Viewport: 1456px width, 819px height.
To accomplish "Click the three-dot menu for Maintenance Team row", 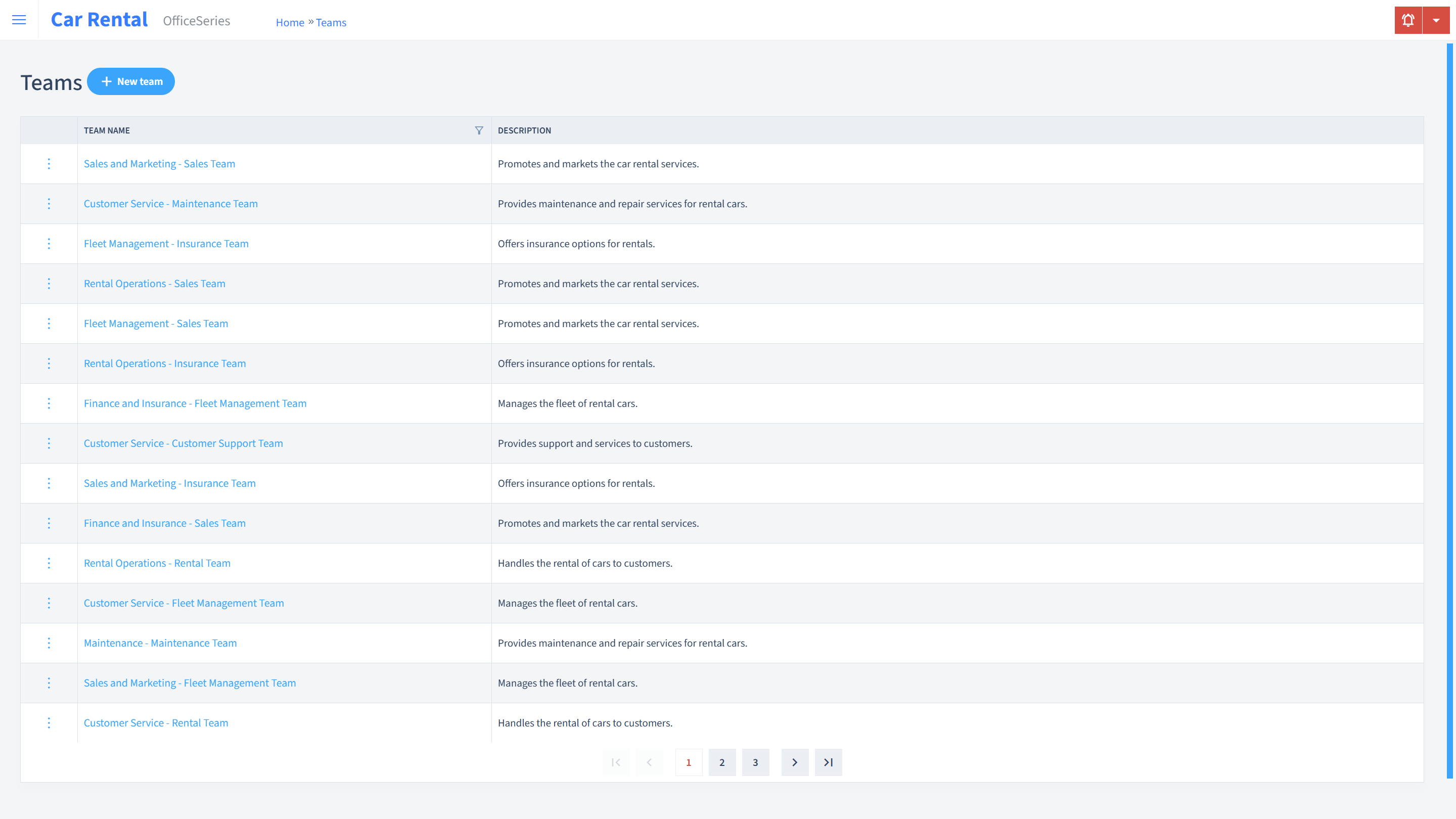I will [49, 643].
